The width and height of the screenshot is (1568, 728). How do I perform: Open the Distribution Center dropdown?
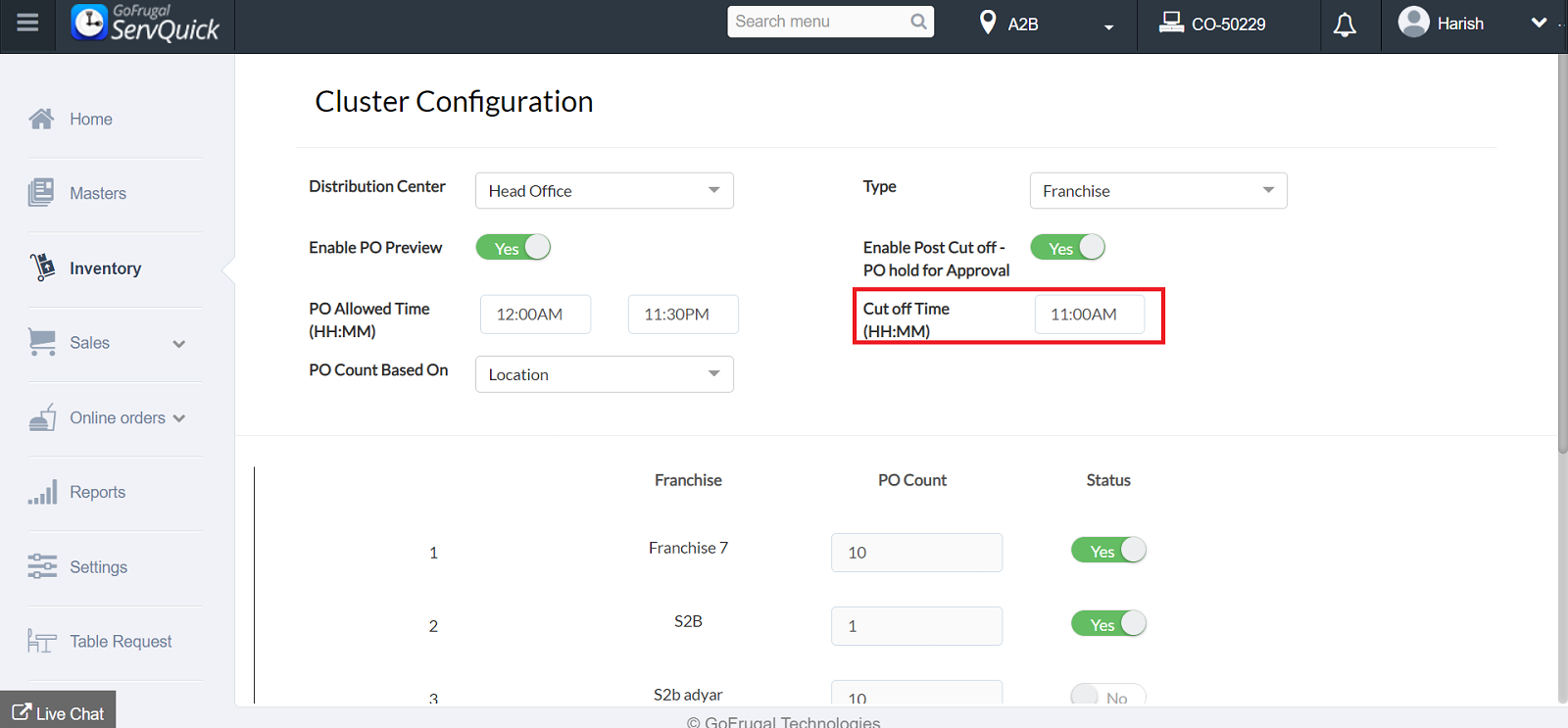click(604, 191)
